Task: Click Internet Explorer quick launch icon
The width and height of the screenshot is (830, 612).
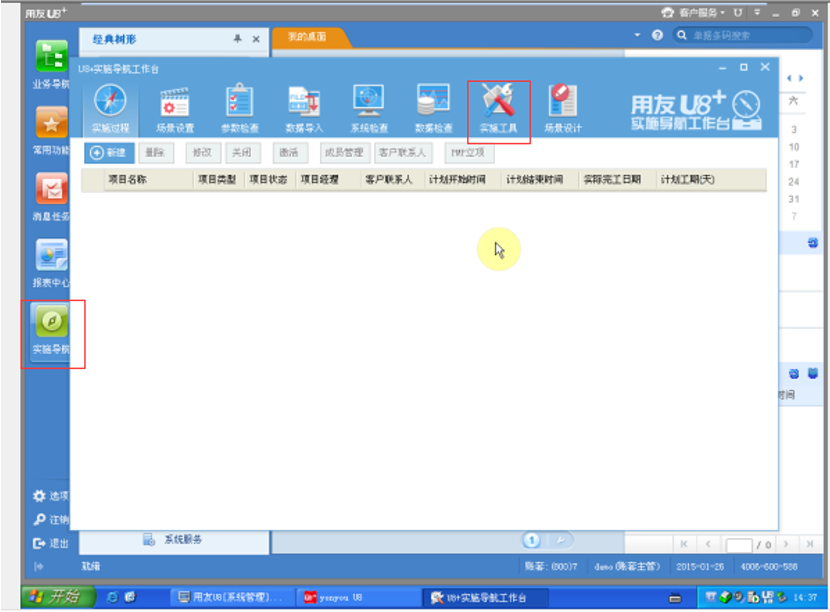Action: pyautogui.click(x=112, y=598)
